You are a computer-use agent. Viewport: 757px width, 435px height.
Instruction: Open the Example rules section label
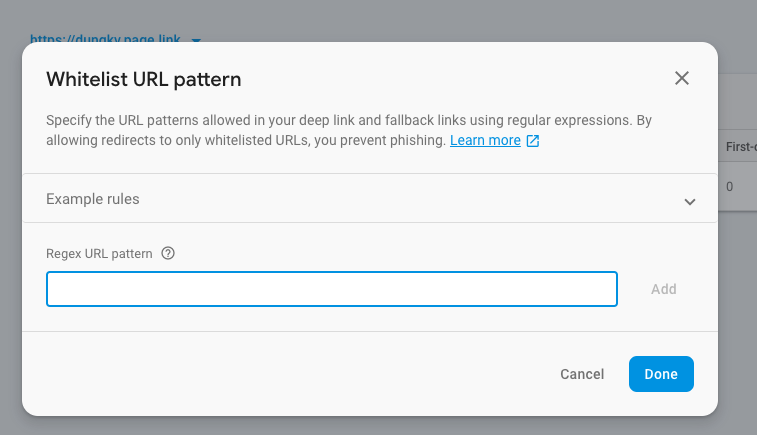point(93,199)
